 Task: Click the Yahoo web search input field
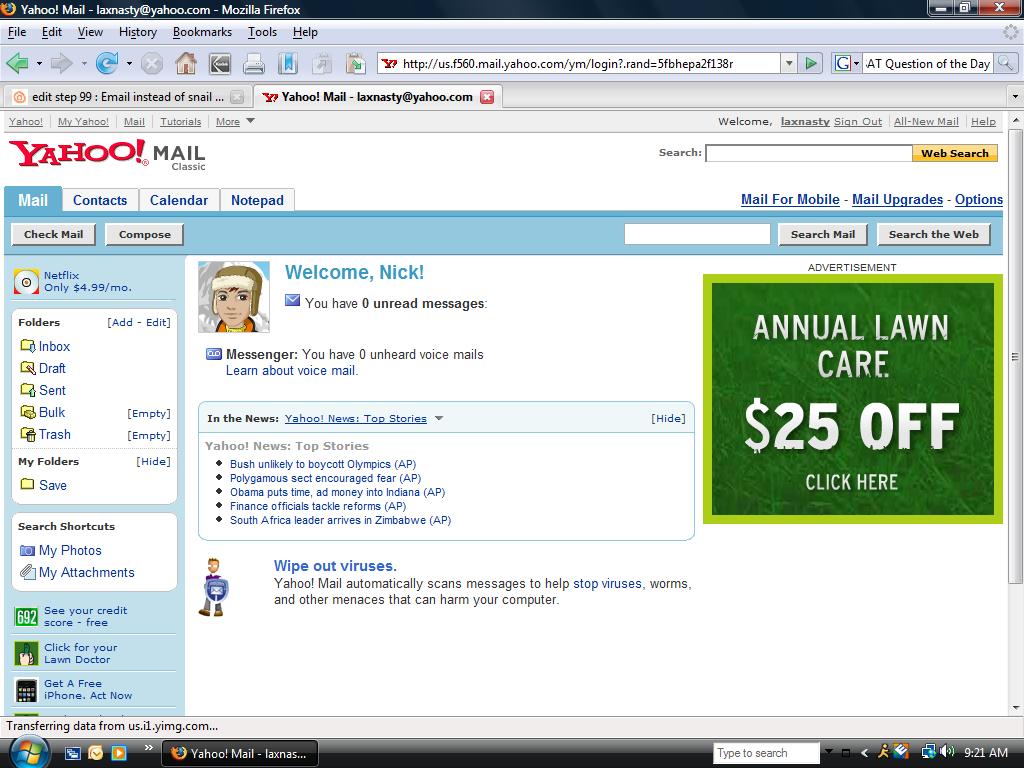pos(808,153)
